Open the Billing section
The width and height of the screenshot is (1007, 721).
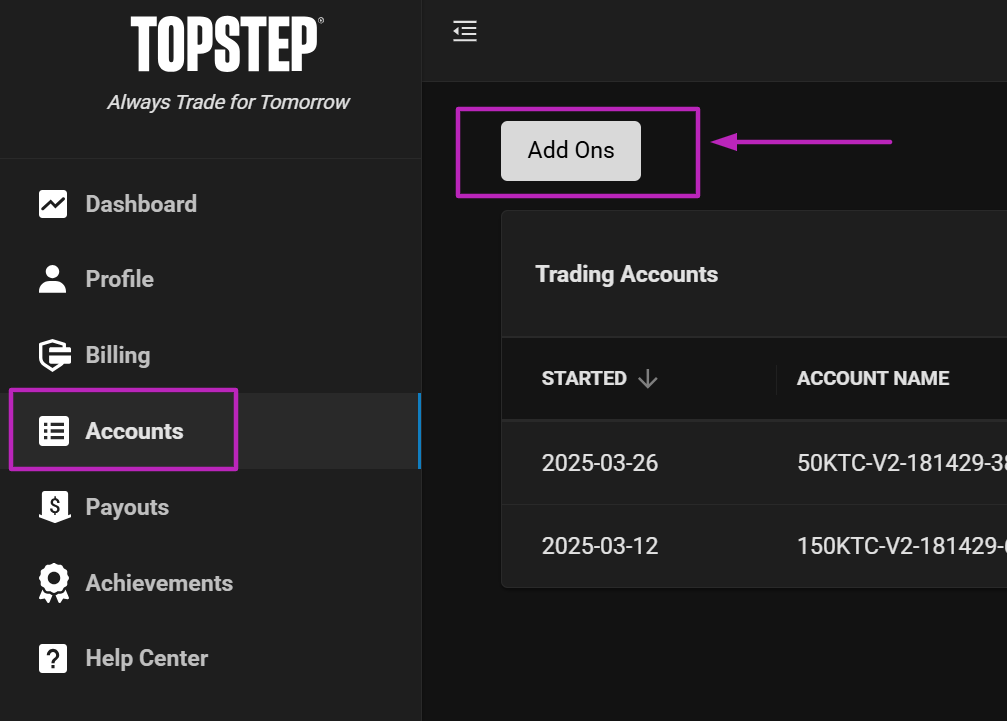coord(211,355)
